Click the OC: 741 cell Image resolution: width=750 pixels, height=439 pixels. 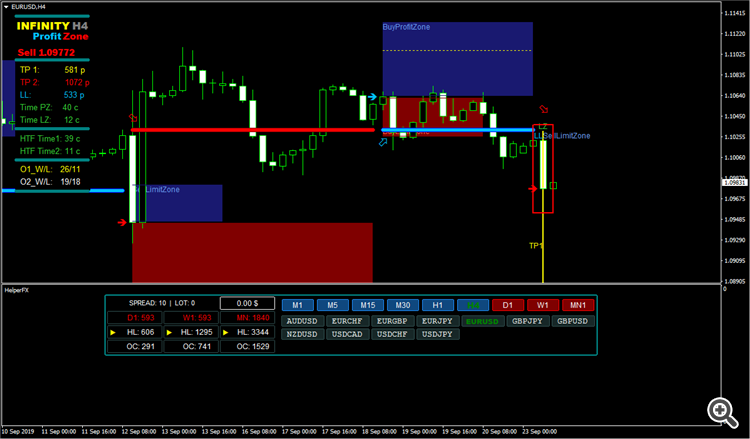tap(191, 347)
